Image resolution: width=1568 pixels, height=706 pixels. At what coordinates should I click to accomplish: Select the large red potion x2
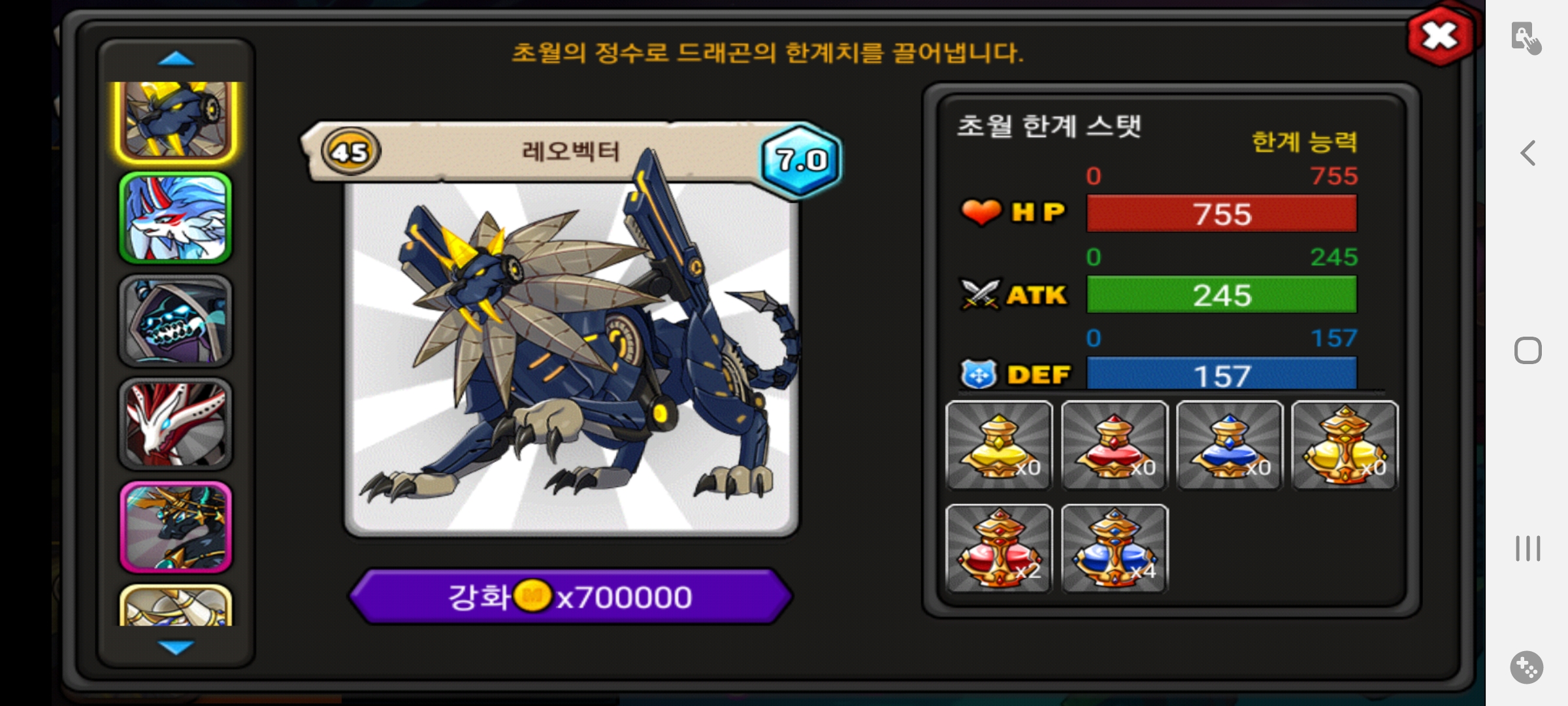[x=999, y=548]
